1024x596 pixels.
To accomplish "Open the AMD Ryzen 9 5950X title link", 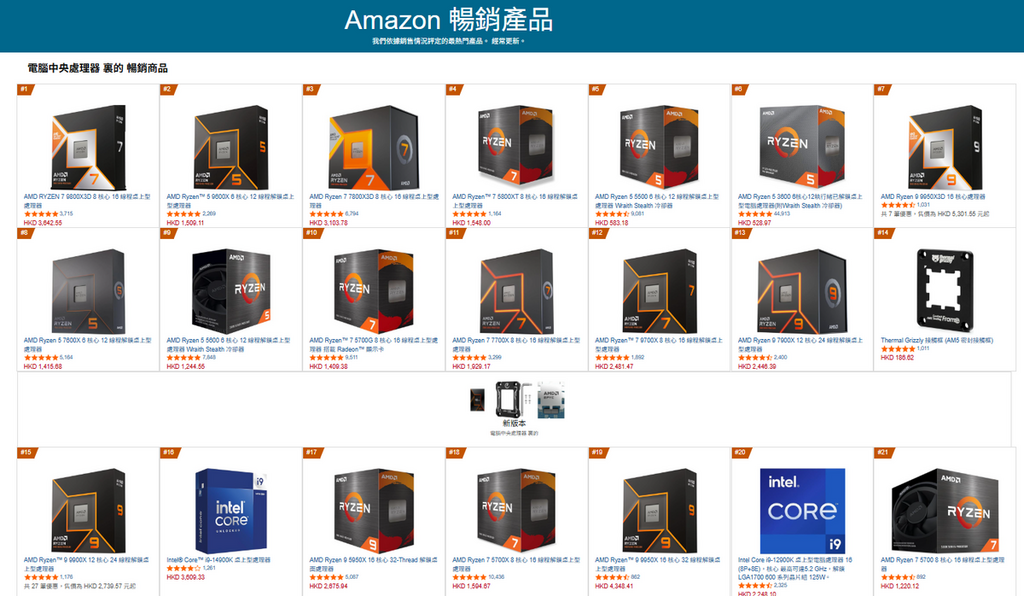I will pyautogui.click(x=374, y=564).
